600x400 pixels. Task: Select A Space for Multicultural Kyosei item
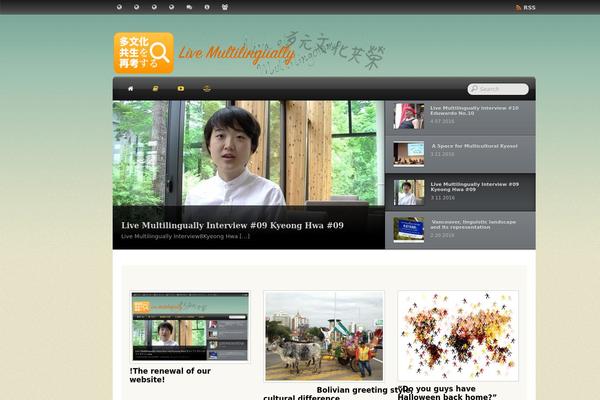(460, 154)
